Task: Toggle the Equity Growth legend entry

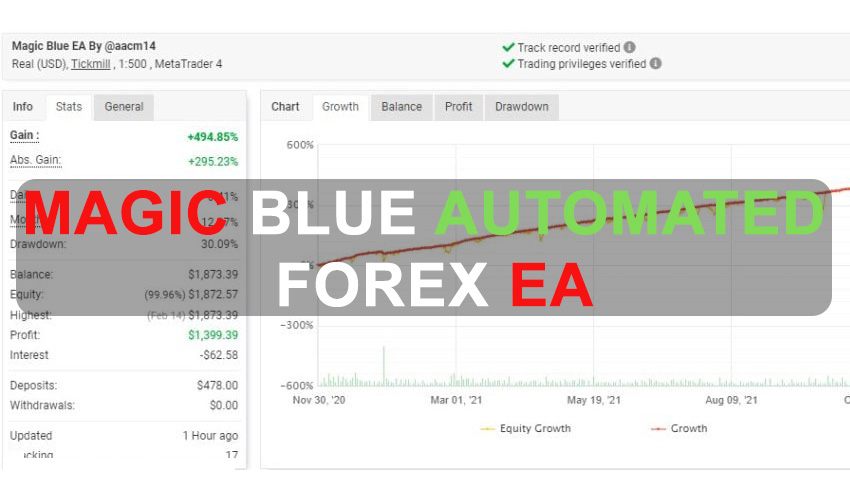Action: click(526, 428)
